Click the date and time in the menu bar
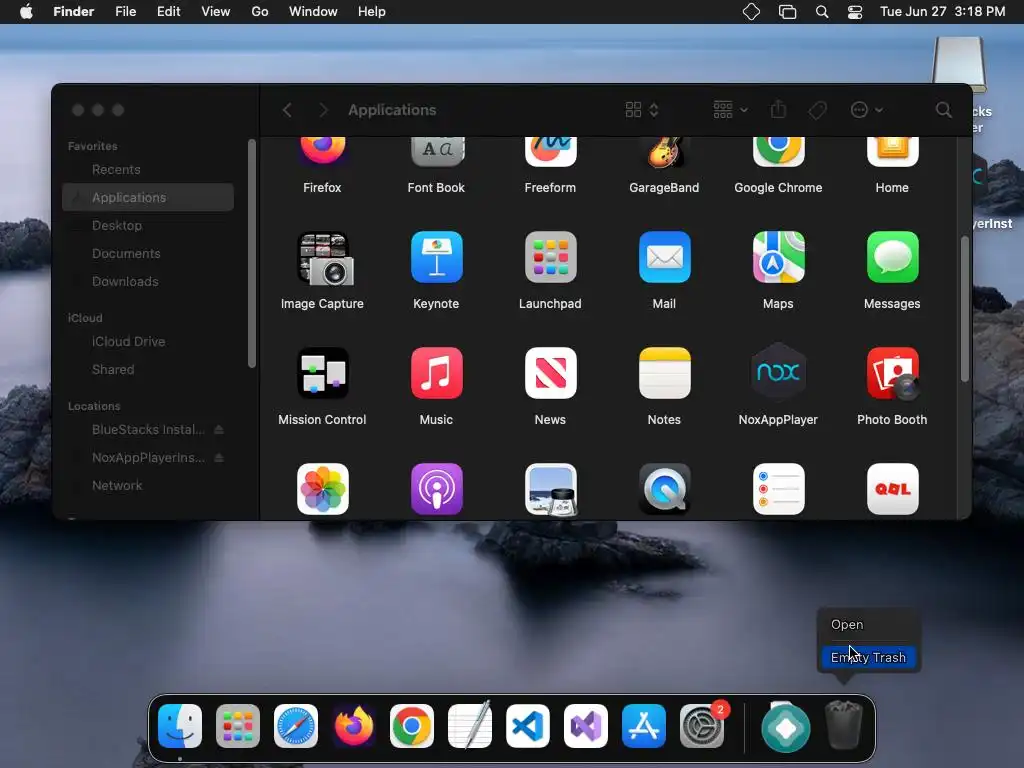Viewport: 1024px width, 768px height. click(942, 12)
